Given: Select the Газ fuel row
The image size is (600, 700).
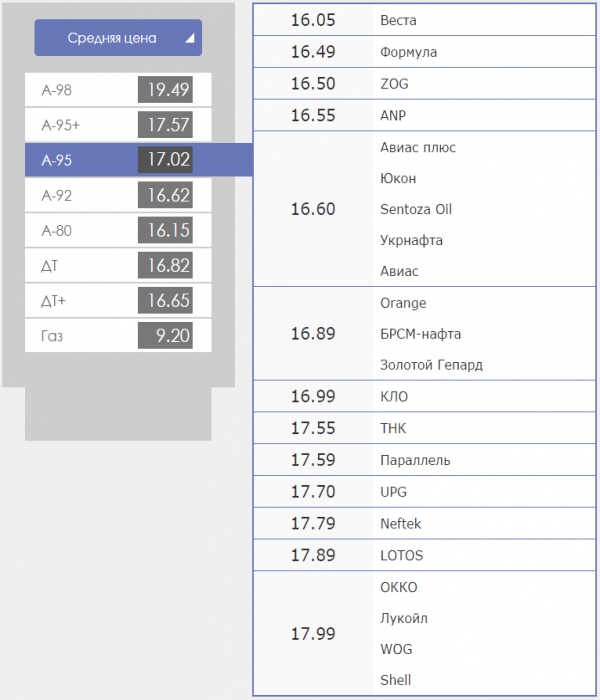Looking at the screenshot, I should [118, 336].
